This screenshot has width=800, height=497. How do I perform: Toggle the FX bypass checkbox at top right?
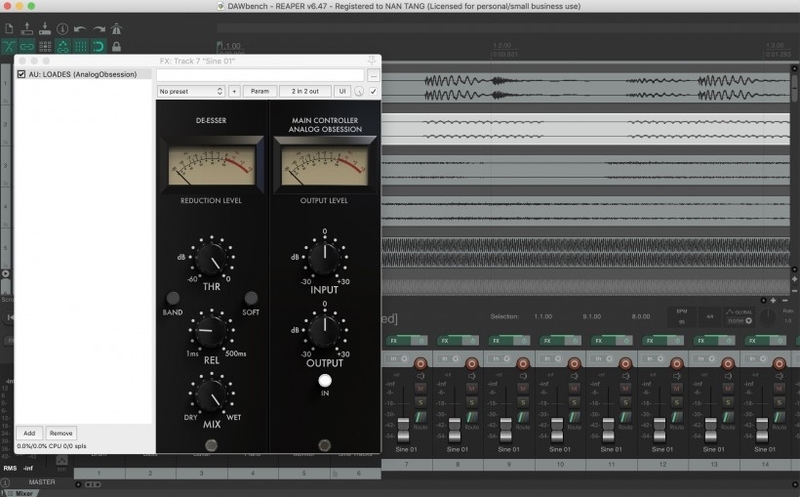[x=373, y=91]
